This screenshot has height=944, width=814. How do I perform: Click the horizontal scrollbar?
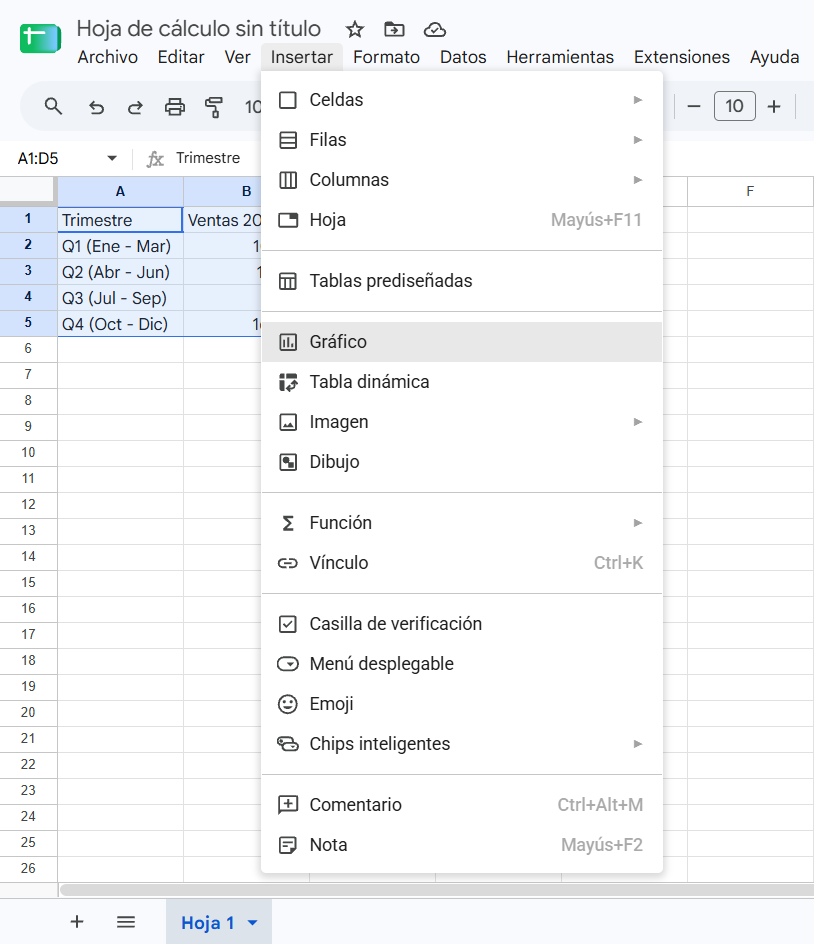point(436,890)
